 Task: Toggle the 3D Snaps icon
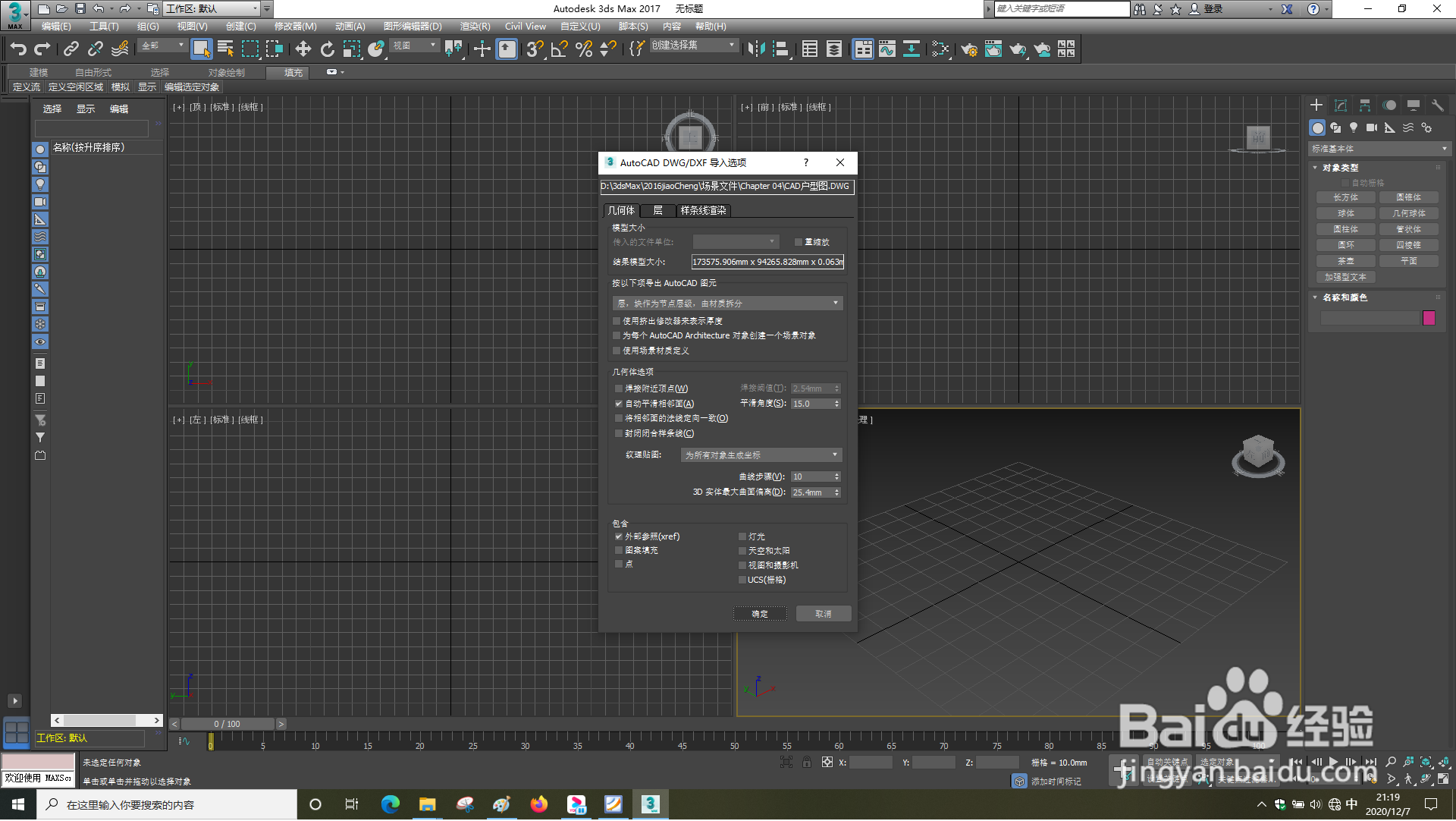point(535,49)
